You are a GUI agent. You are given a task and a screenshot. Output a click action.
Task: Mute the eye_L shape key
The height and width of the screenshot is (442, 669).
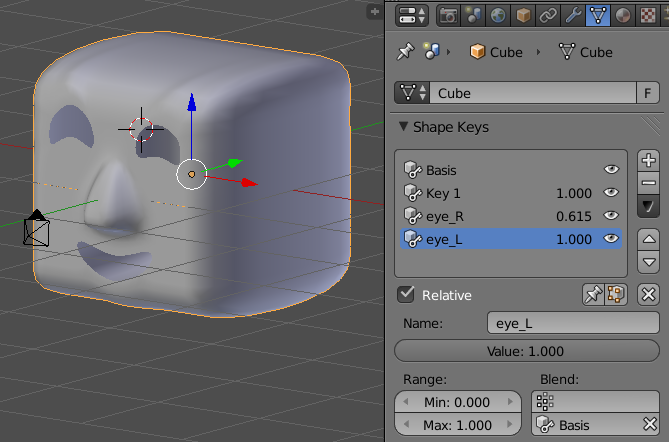coord(611,238)
